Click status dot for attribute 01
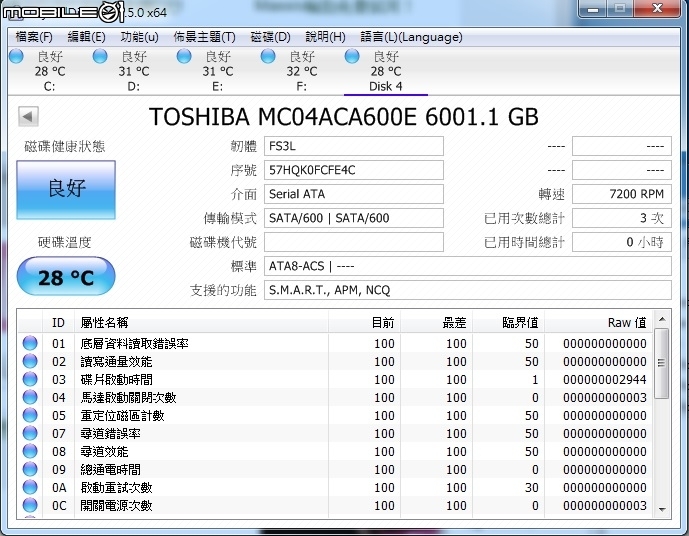Viewport: 689px width, 536px height. tap(30, 343)
